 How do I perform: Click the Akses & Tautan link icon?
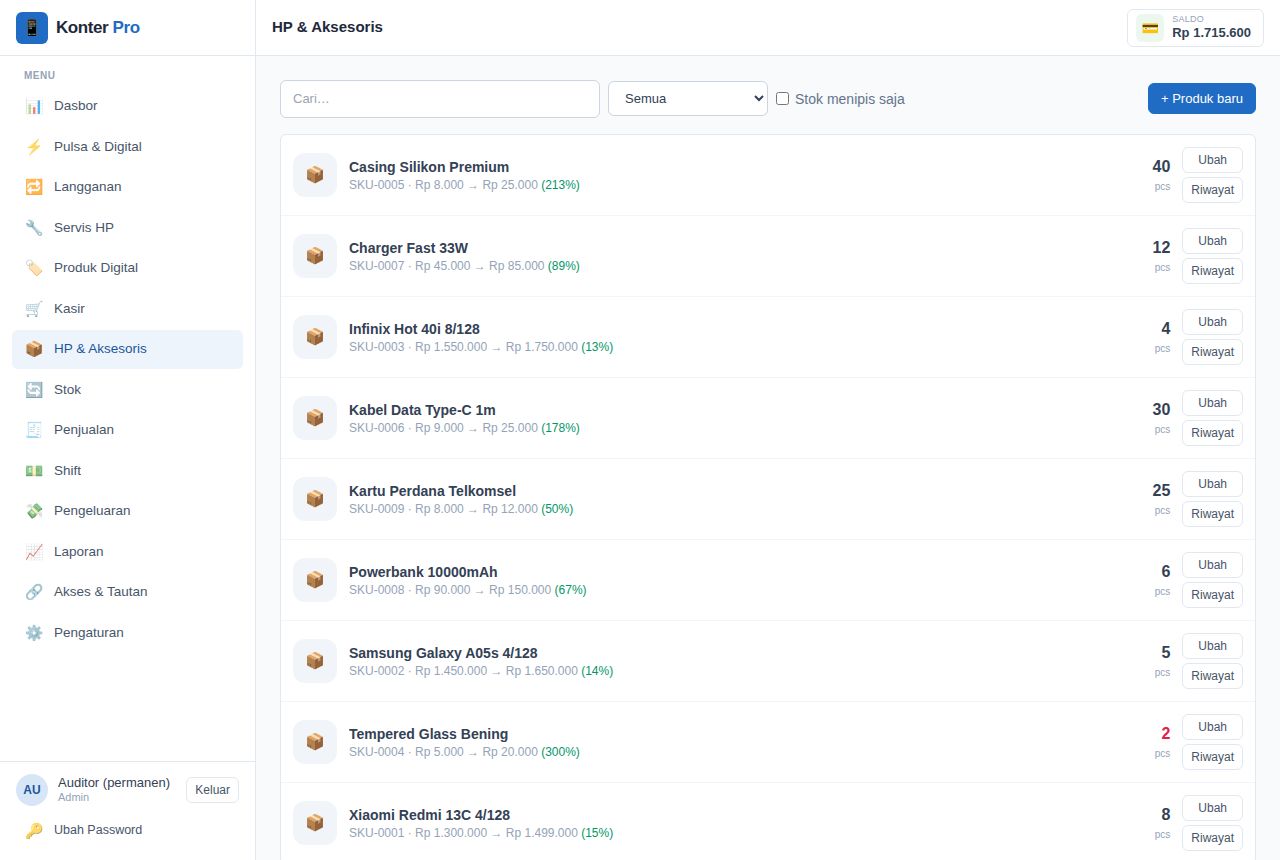coord(34,592)
